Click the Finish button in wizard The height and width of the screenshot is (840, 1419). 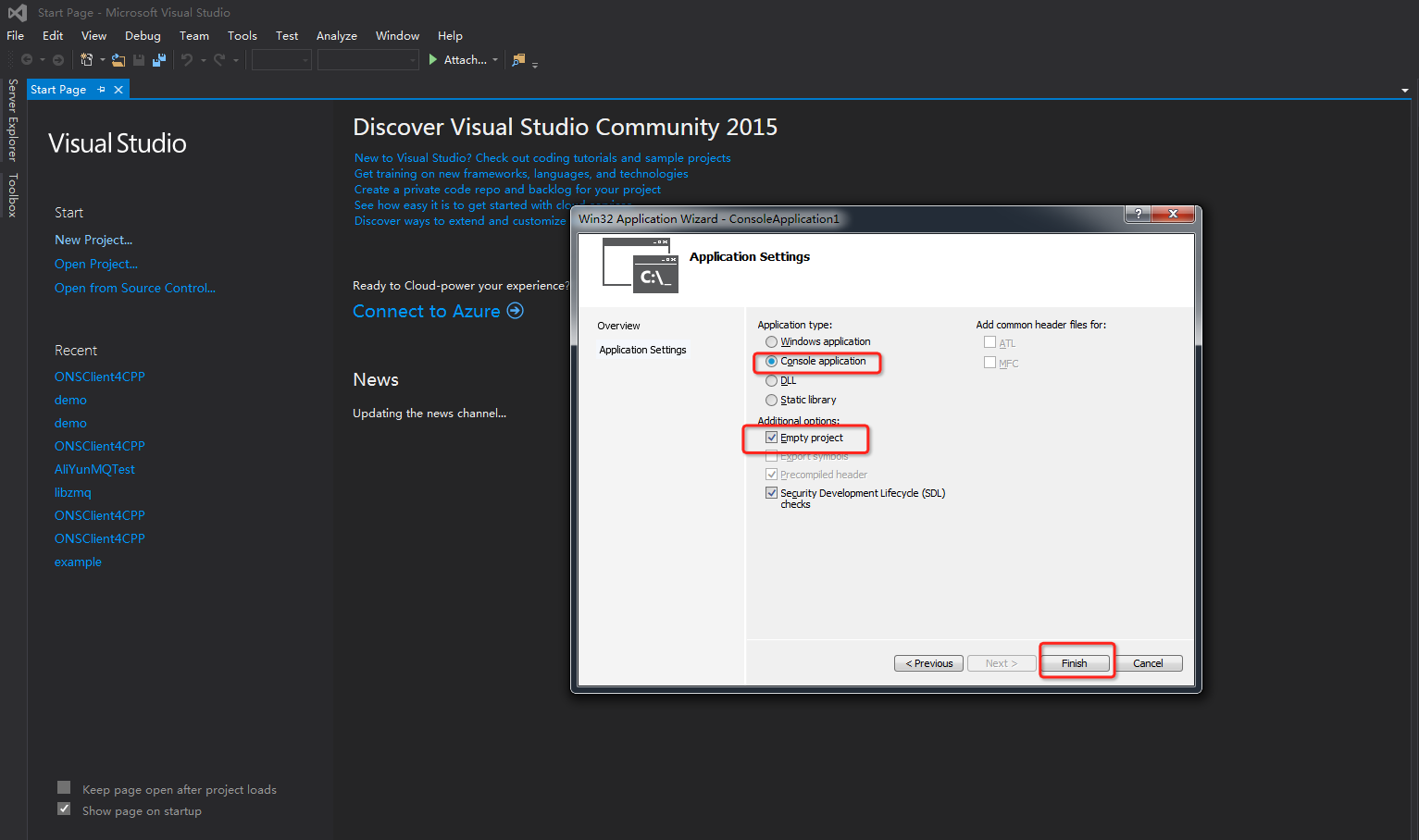[x=1075, y=663]
